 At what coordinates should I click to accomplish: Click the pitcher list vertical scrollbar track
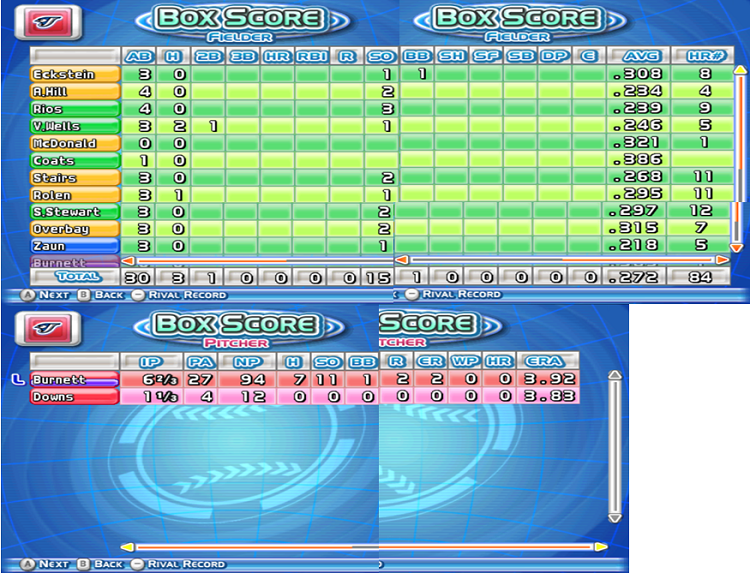[x=615, y=447]
